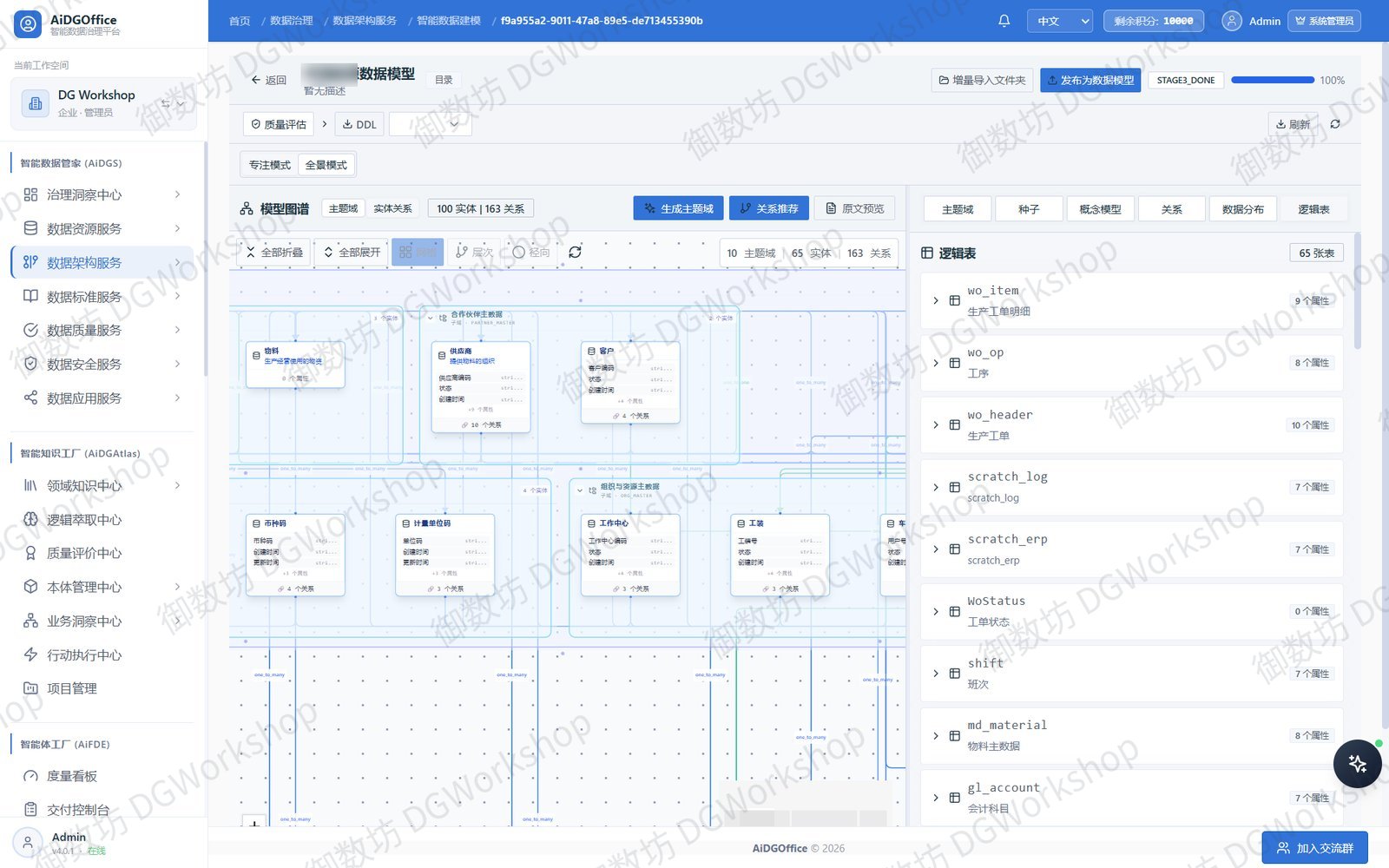Switch to the 逻辑表 tab
The width and height of the screenshot is (1389, 868).
1313,209
